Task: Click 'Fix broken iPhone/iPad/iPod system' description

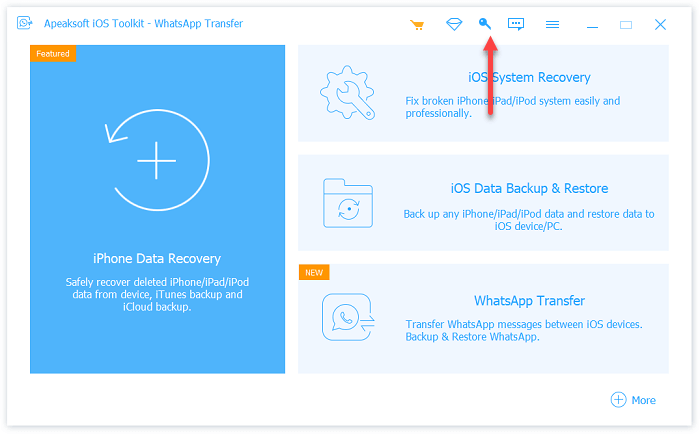Action: click(x=512, y=107)
